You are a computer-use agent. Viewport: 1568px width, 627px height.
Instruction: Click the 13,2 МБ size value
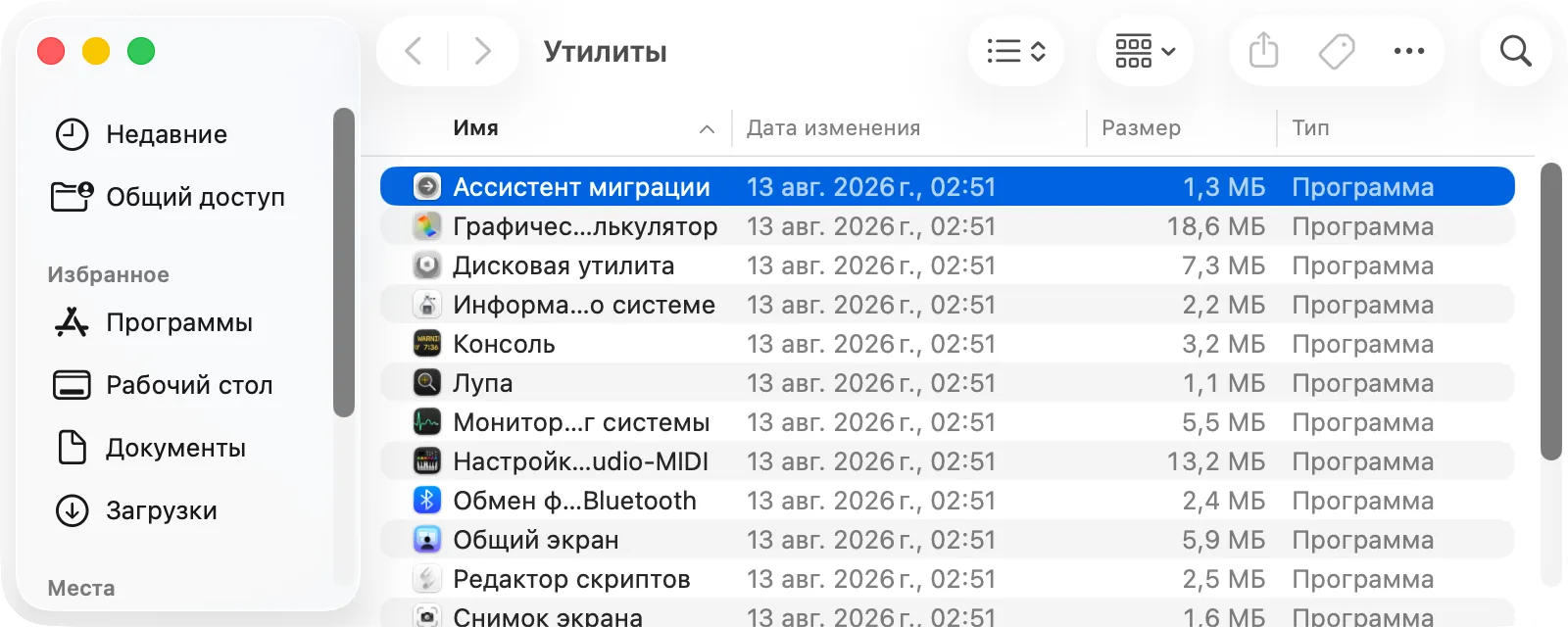coord(1216,460)
